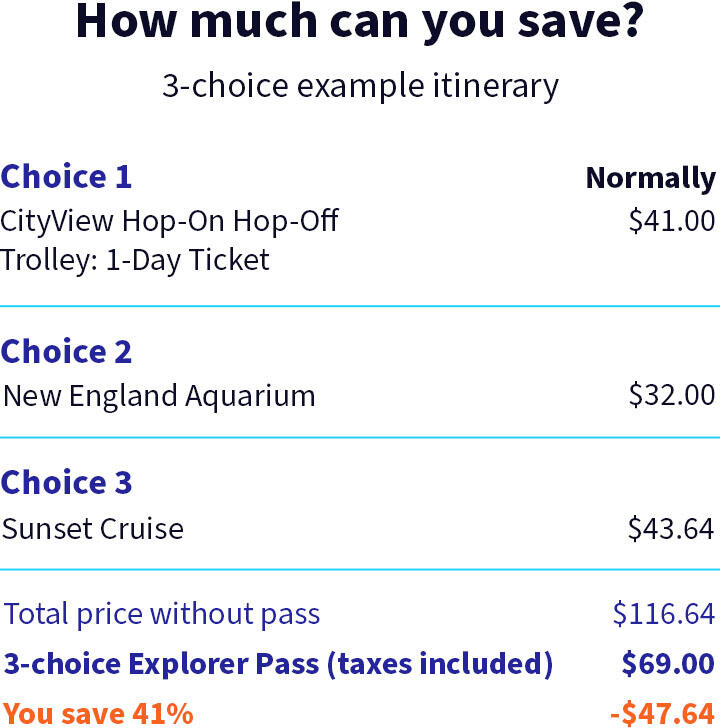Click the 'Choice 1' heading
The image size is (720, 728).
pyautogui.click(x=66, y=177)
